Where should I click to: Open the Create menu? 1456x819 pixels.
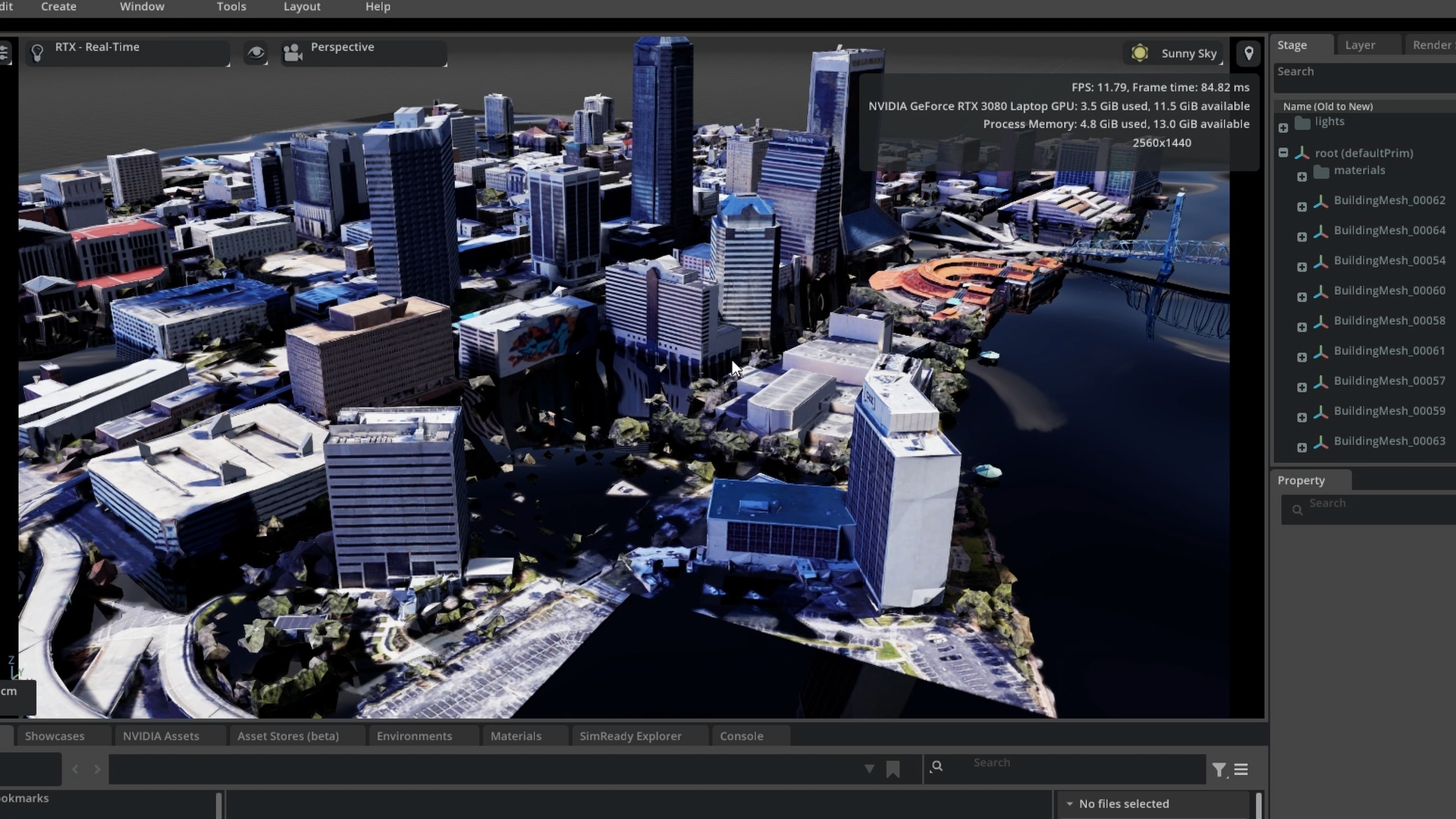[x=58, y=7]
